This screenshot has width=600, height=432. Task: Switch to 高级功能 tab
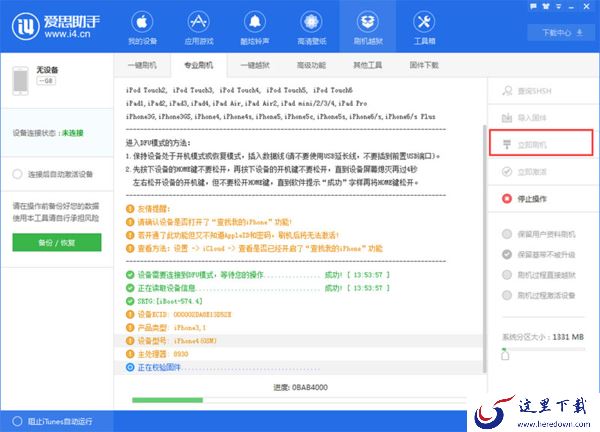[x=311, y=65]
